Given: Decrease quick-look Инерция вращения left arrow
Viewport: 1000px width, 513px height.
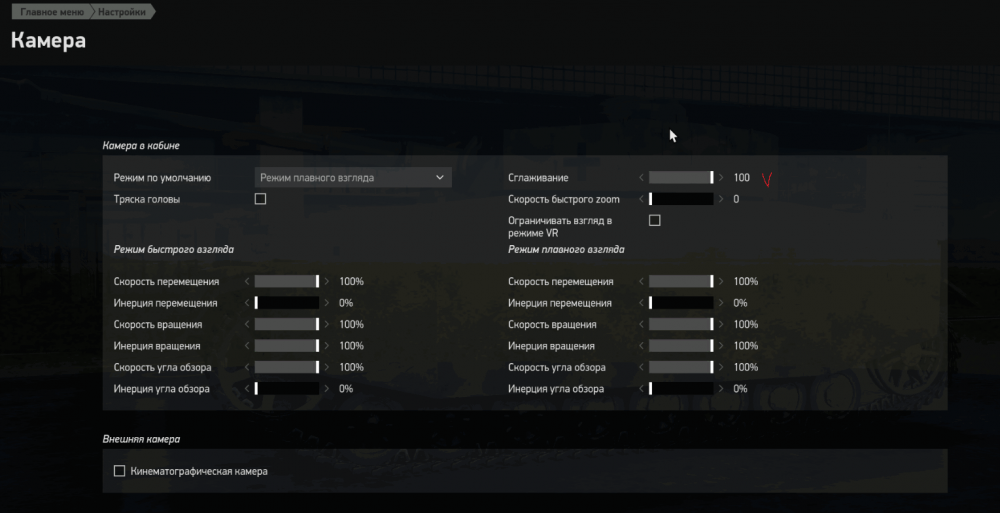Looking at the screenshot, I should (247, 346).
